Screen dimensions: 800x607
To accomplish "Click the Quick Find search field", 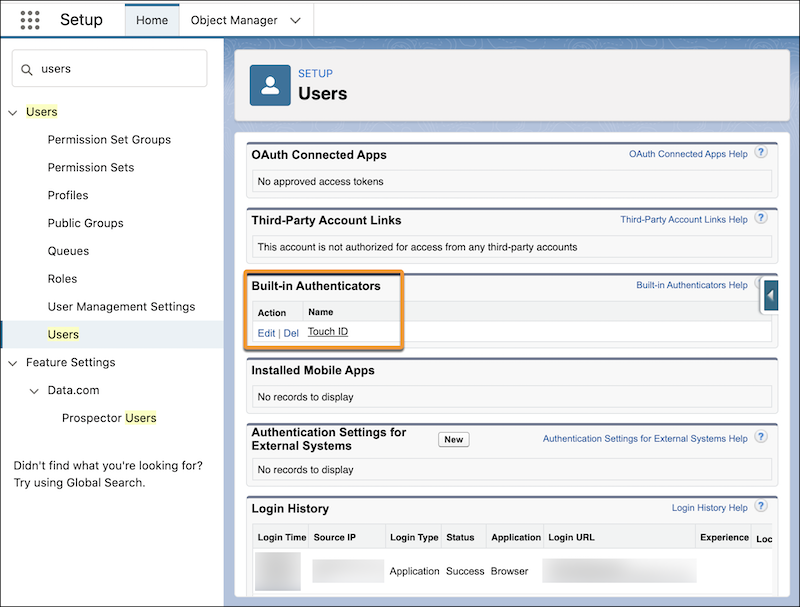I will [118, 69].
